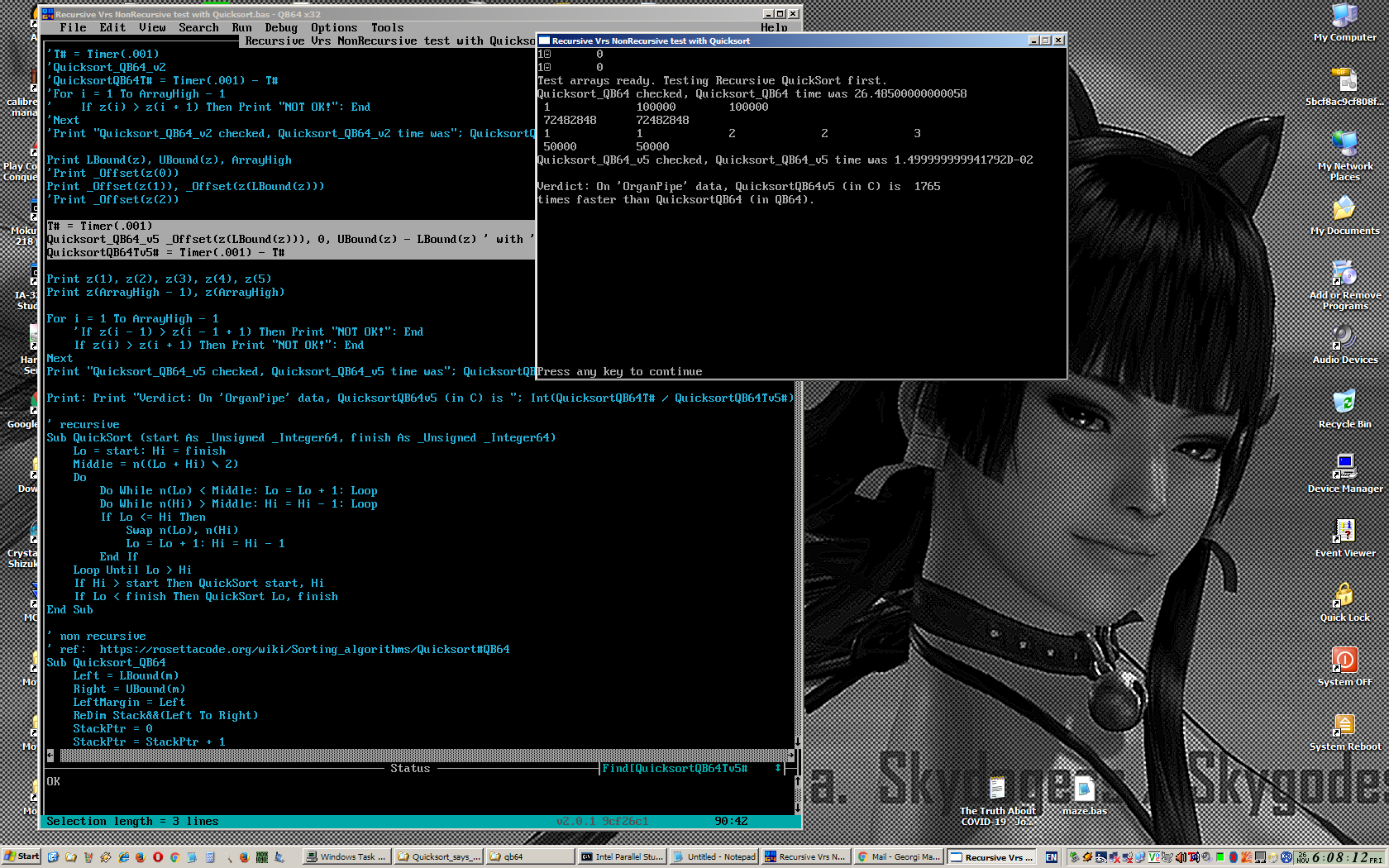Launch Firefox from quick launch, next to IE icon
1389x868 pixels.
(141, 857)
